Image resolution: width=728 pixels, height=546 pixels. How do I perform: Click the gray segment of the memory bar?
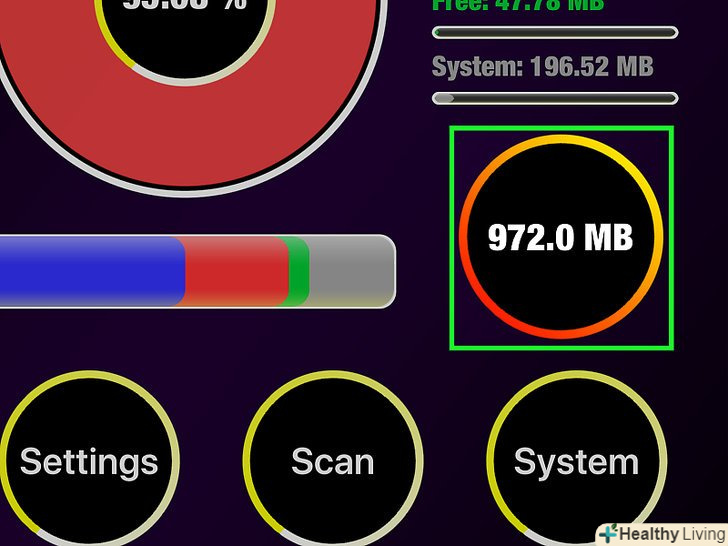pos(351,271)
